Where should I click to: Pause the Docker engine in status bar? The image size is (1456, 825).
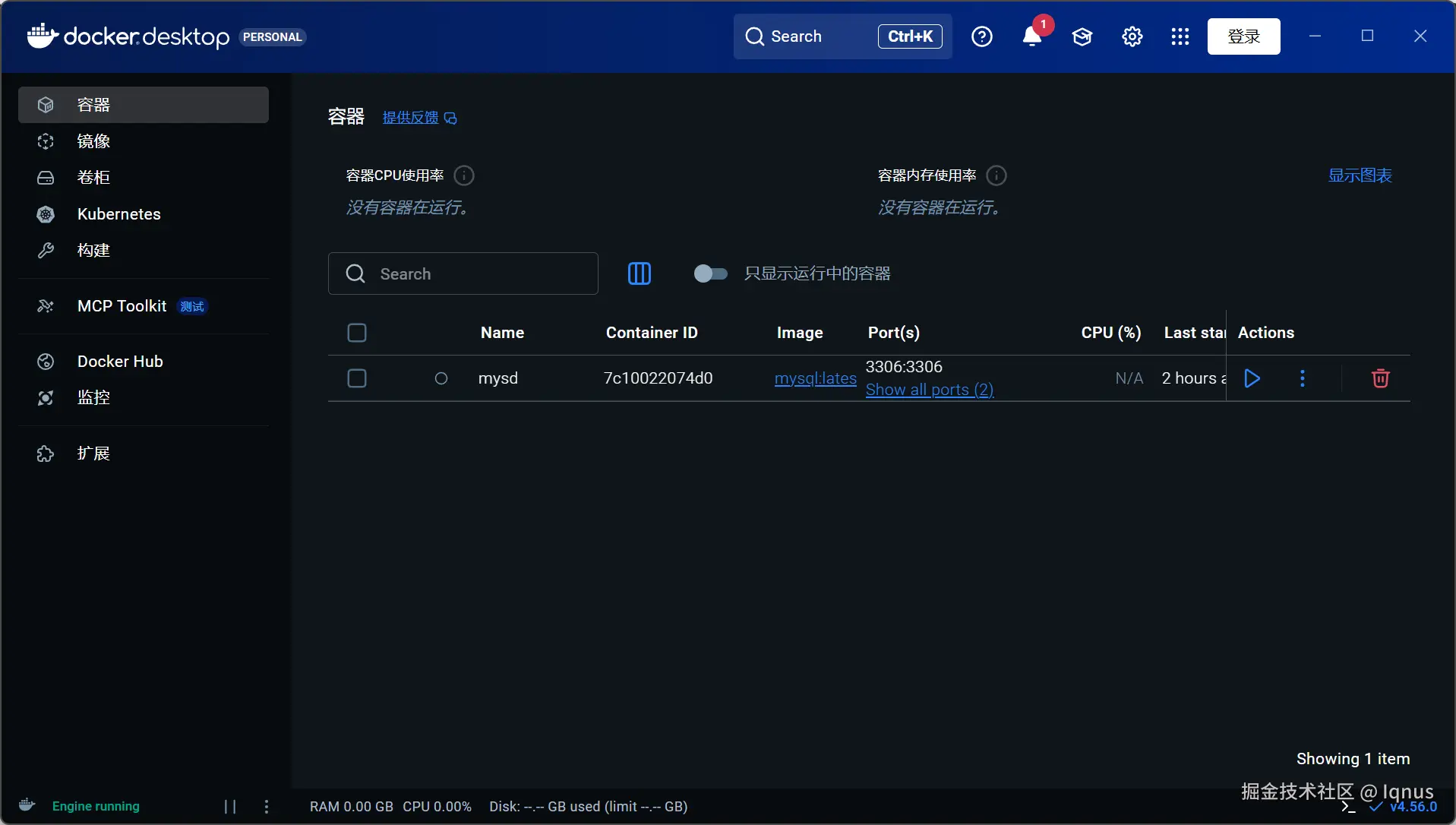[x=230, y=807]
